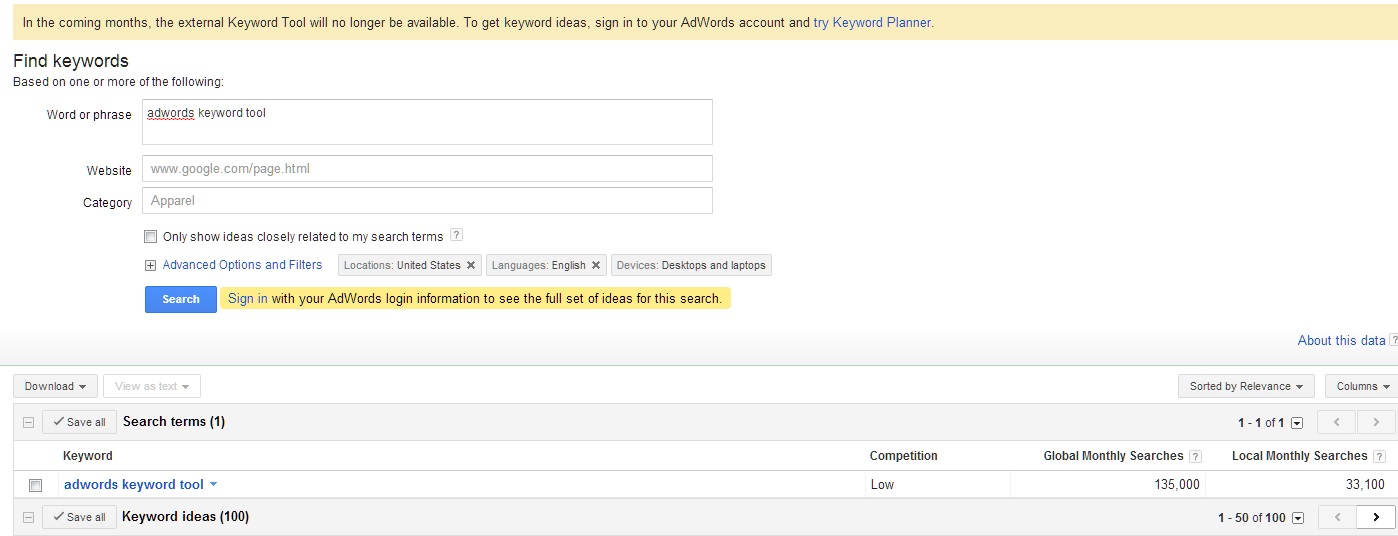
Task: Open the adwords keyword tool keyword link
Action: [134, 484]
